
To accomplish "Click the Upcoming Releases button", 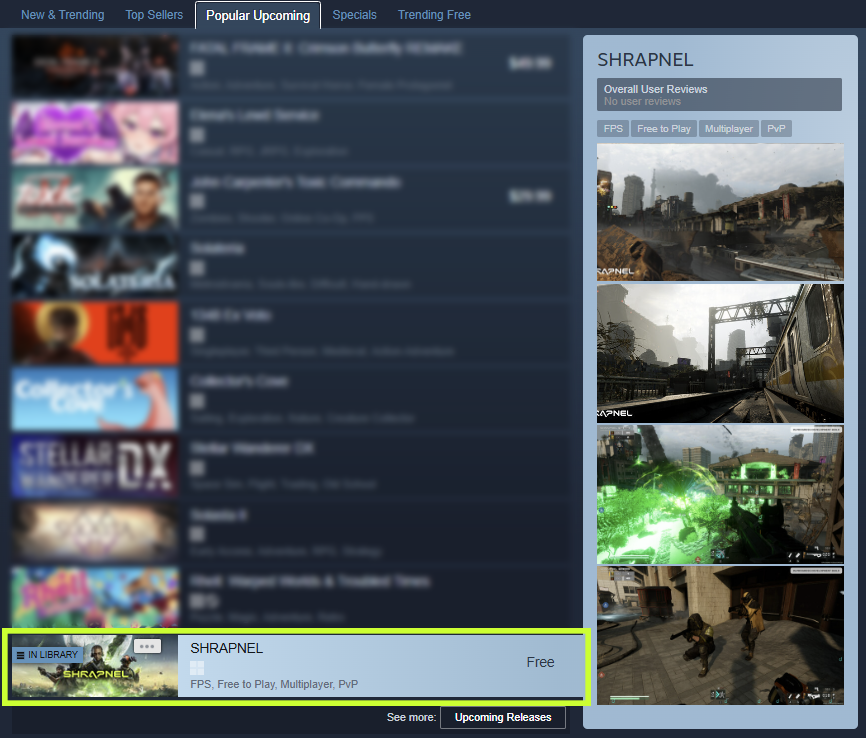I will pyautogui.click(x=503, y=717).
